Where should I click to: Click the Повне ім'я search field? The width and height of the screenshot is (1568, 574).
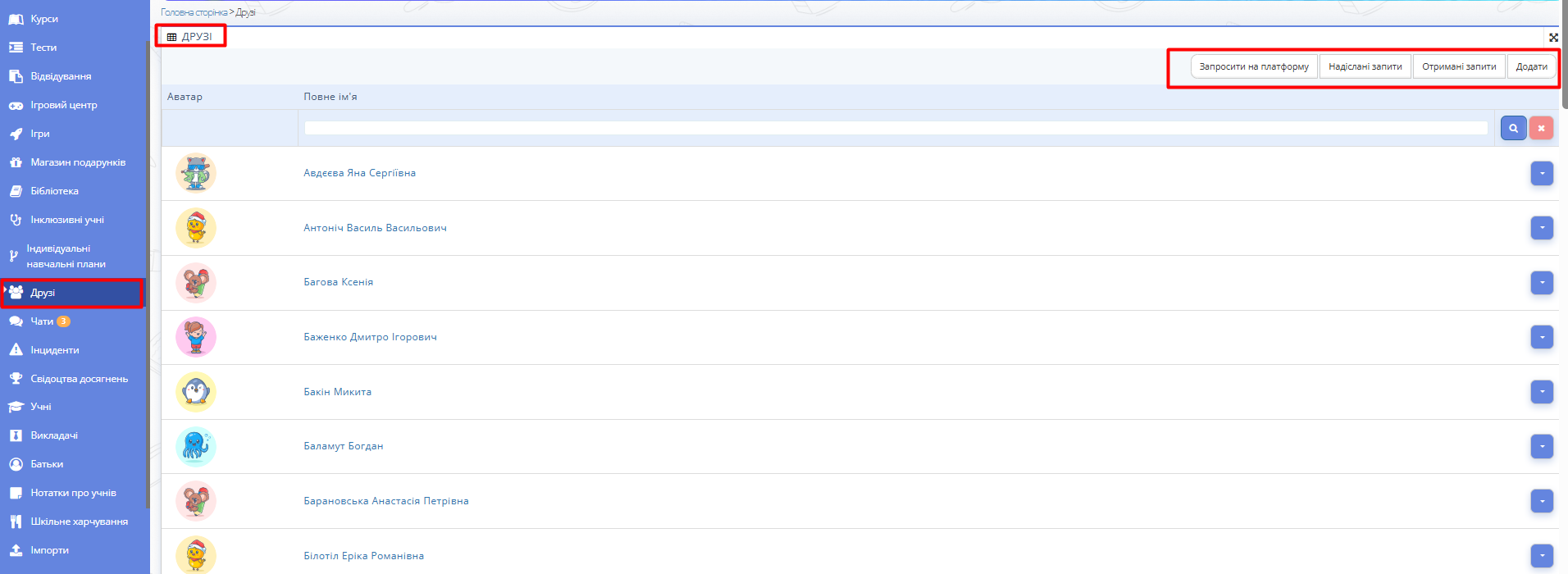point(896,128)
